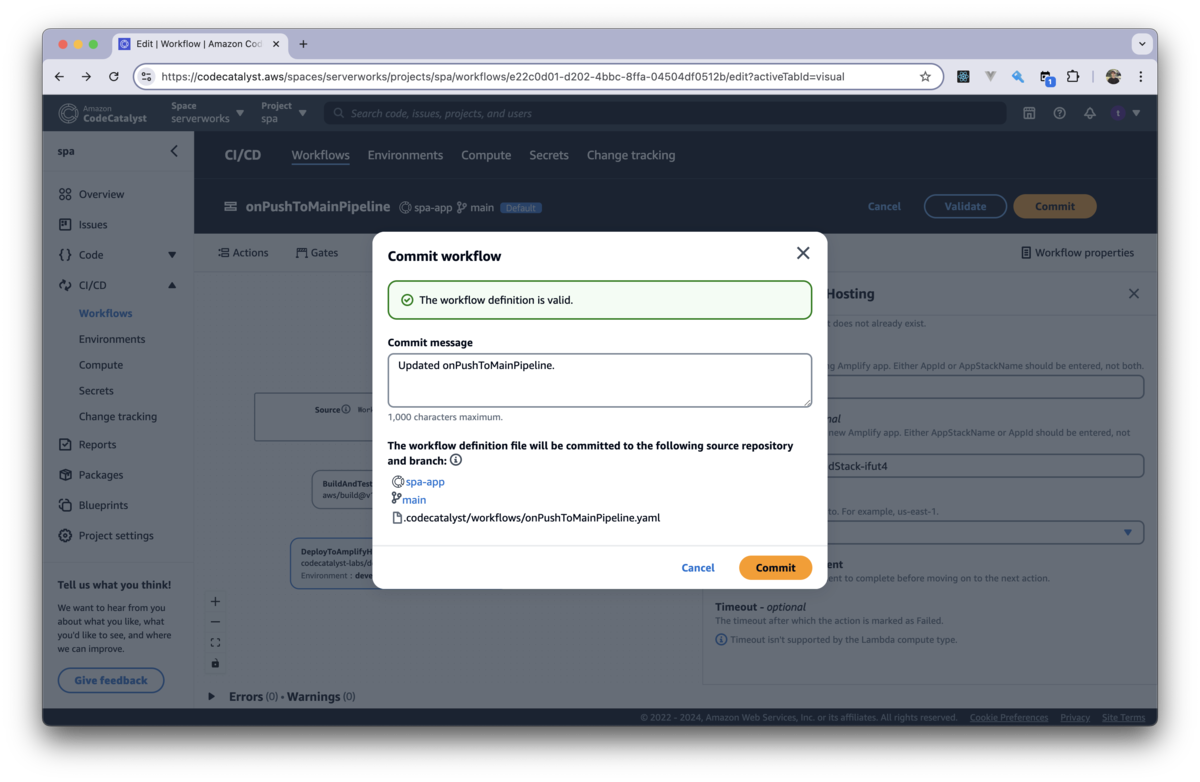Click Cancel in the workflow editor header
This screenshot has height=782, width=1200.
(x=884, y=206)
